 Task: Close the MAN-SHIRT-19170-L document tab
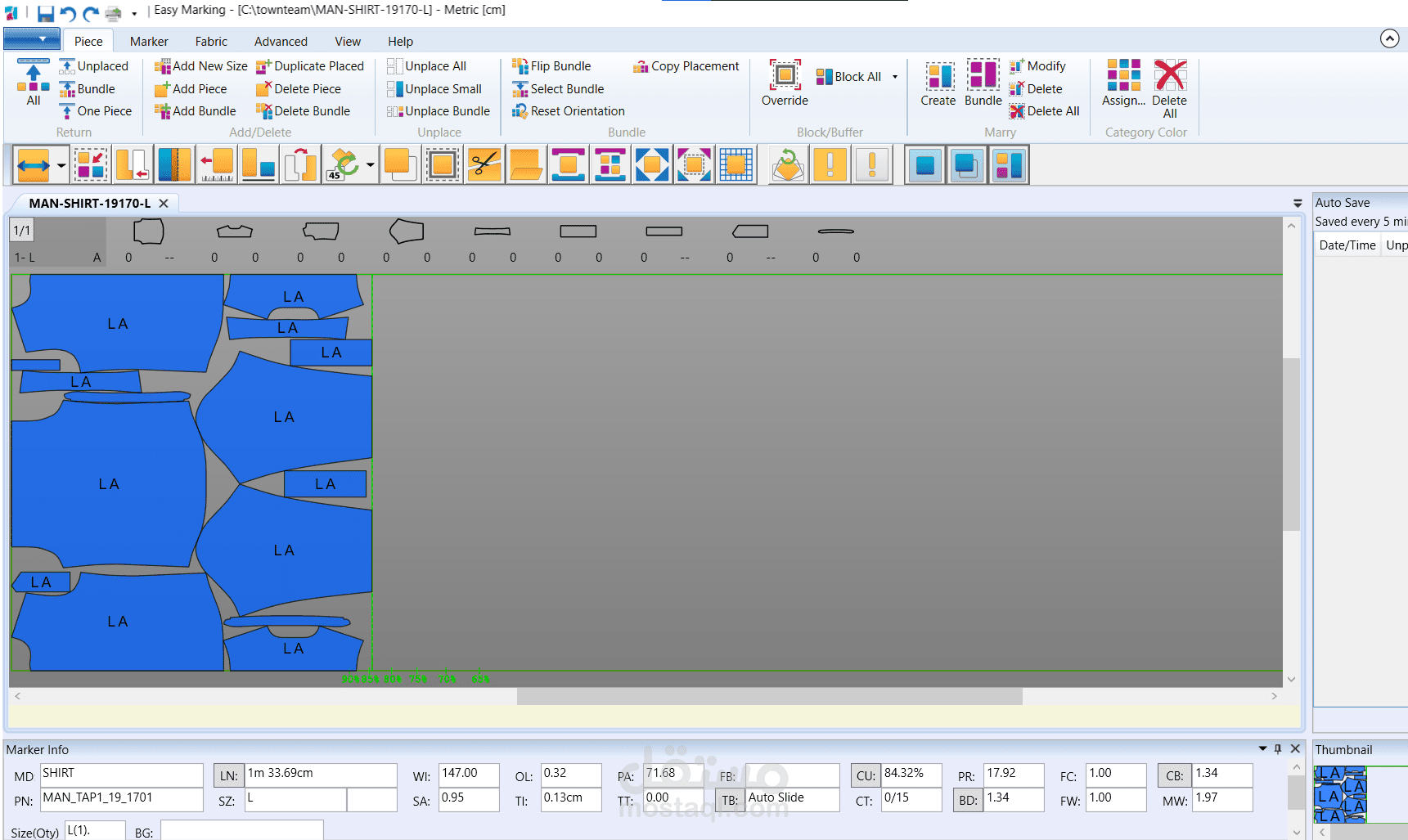point(164,204)
